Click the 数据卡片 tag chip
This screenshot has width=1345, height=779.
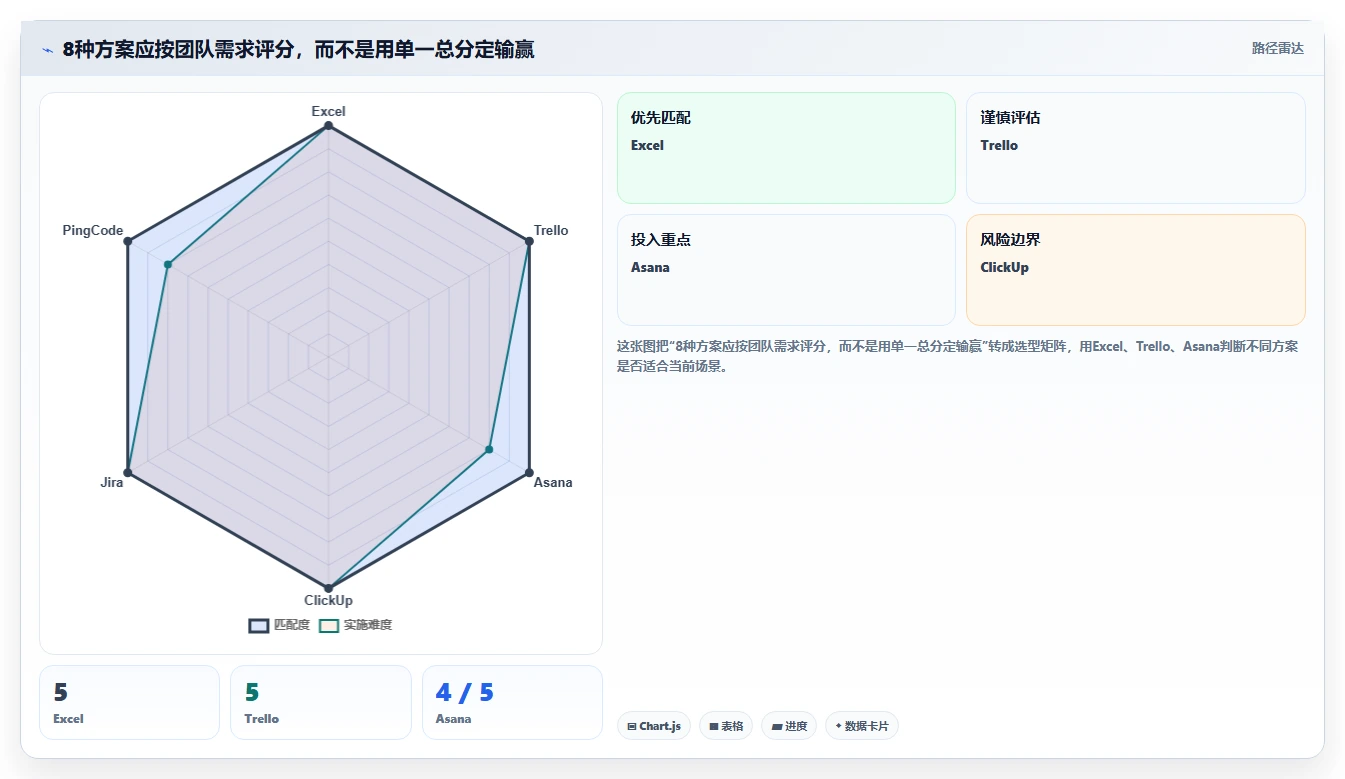click(861, 726)
